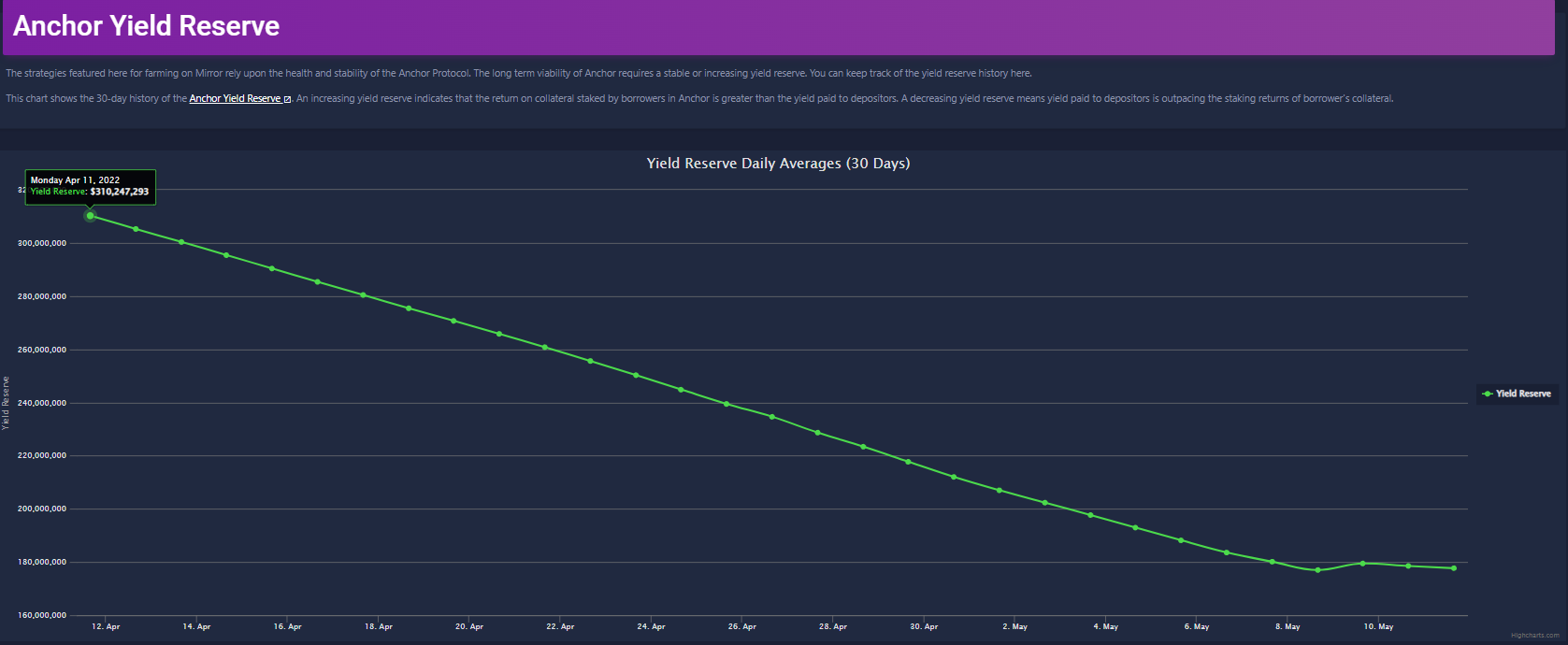The height and width of the screenshot is (645, 1568).
Task: Click the 30. Apr x-axis label
Action: pos(924,626)
